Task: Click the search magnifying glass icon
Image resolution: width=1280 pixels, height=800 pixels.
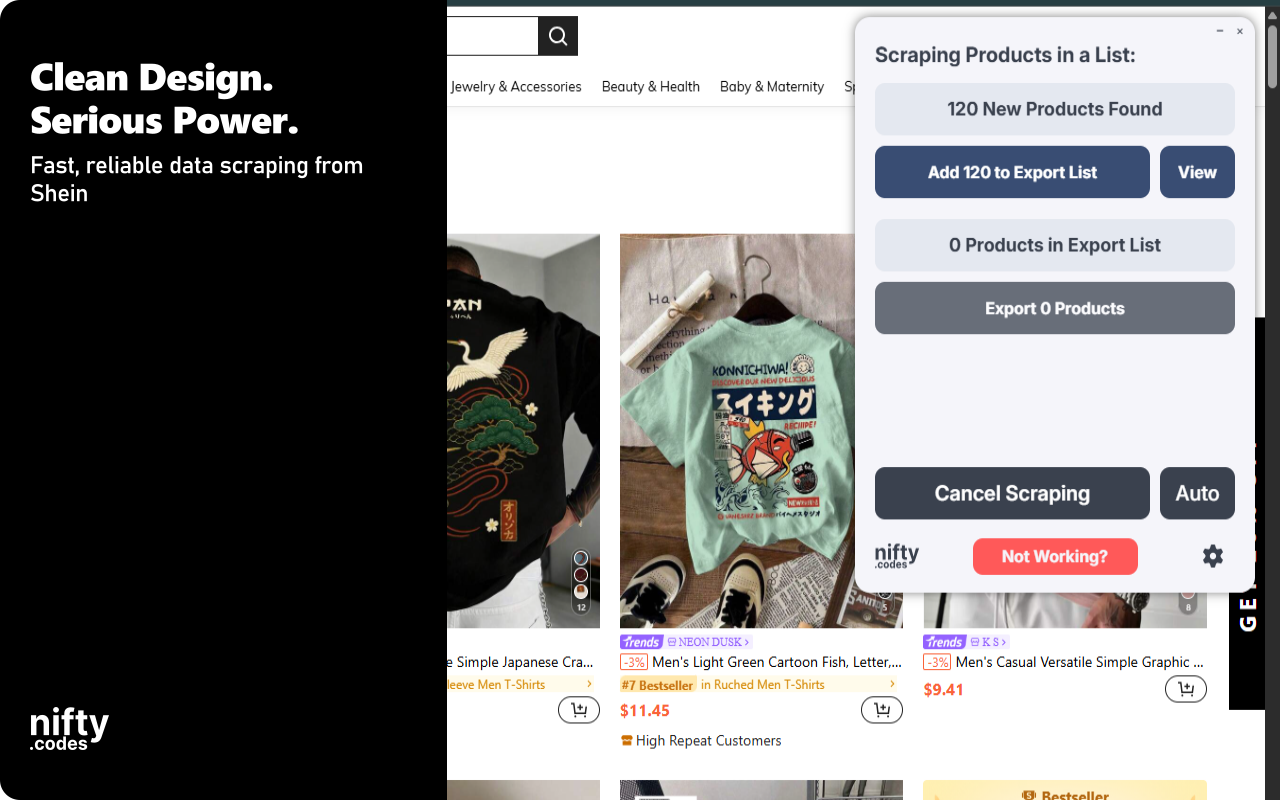Action: tap(557, 35)
